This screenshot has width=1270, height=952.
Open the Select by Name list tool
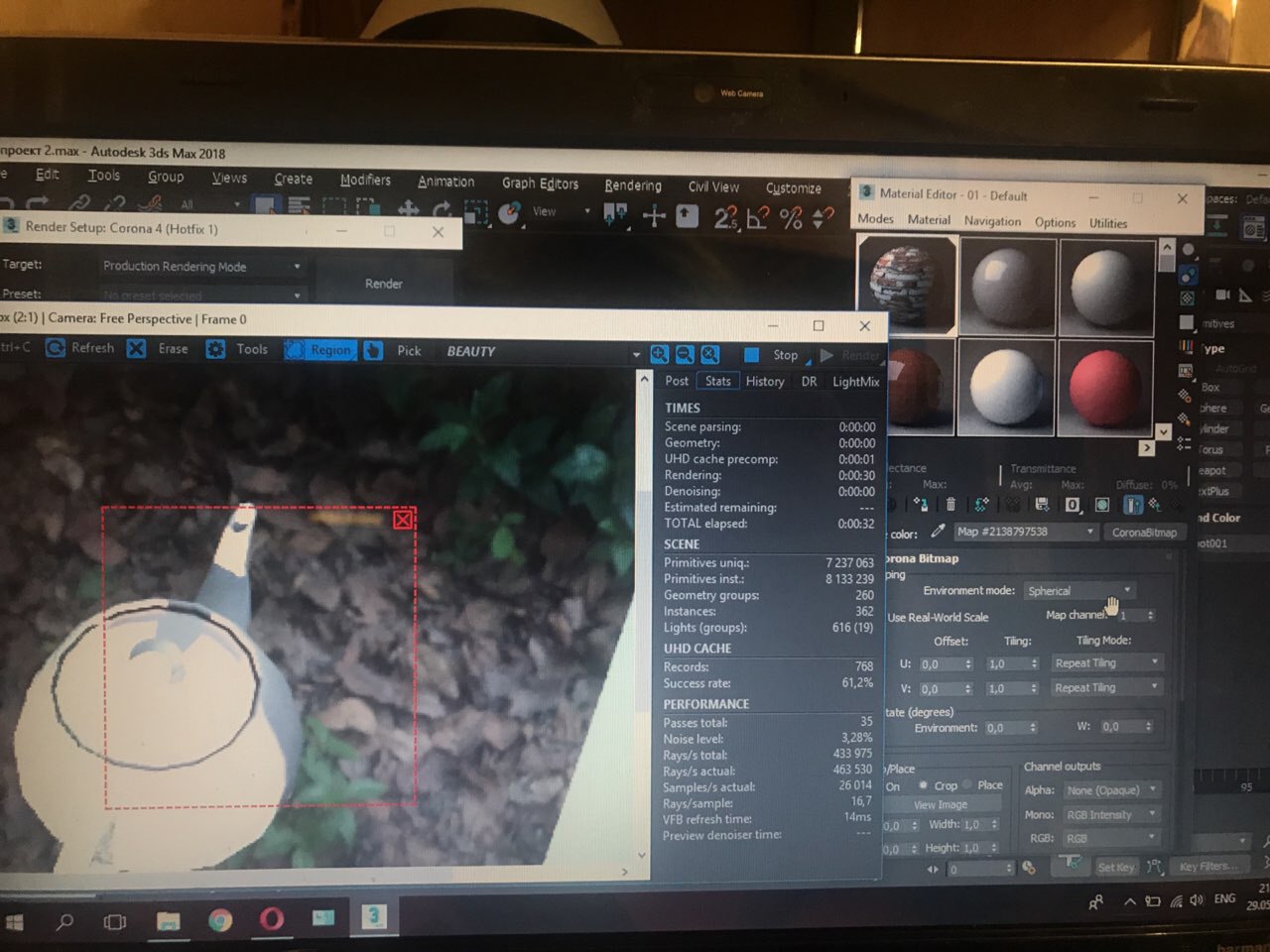click(300, 206)
